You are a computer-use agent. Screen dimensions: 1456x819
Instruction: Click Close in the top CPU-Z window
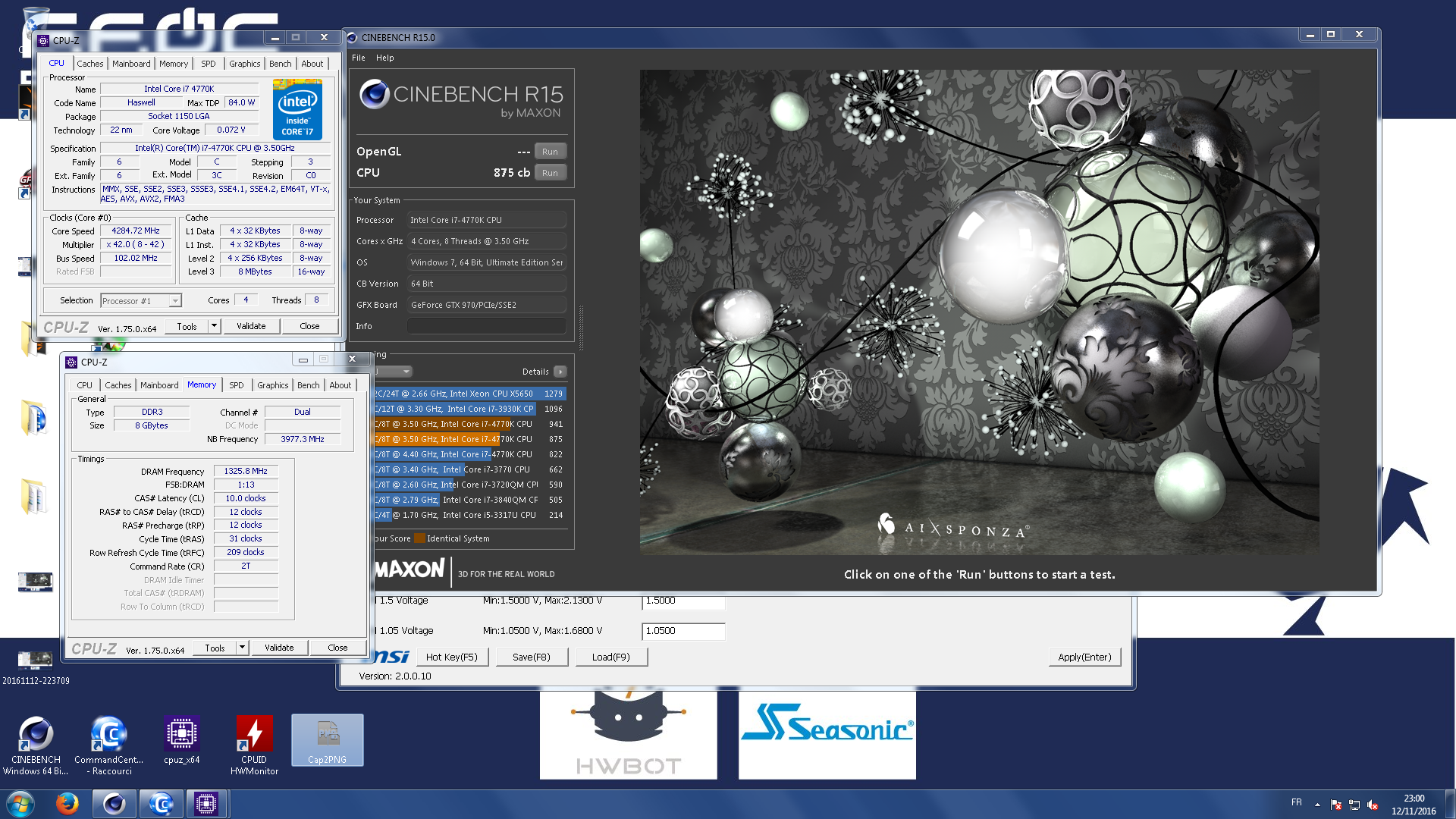coord(309,326)
